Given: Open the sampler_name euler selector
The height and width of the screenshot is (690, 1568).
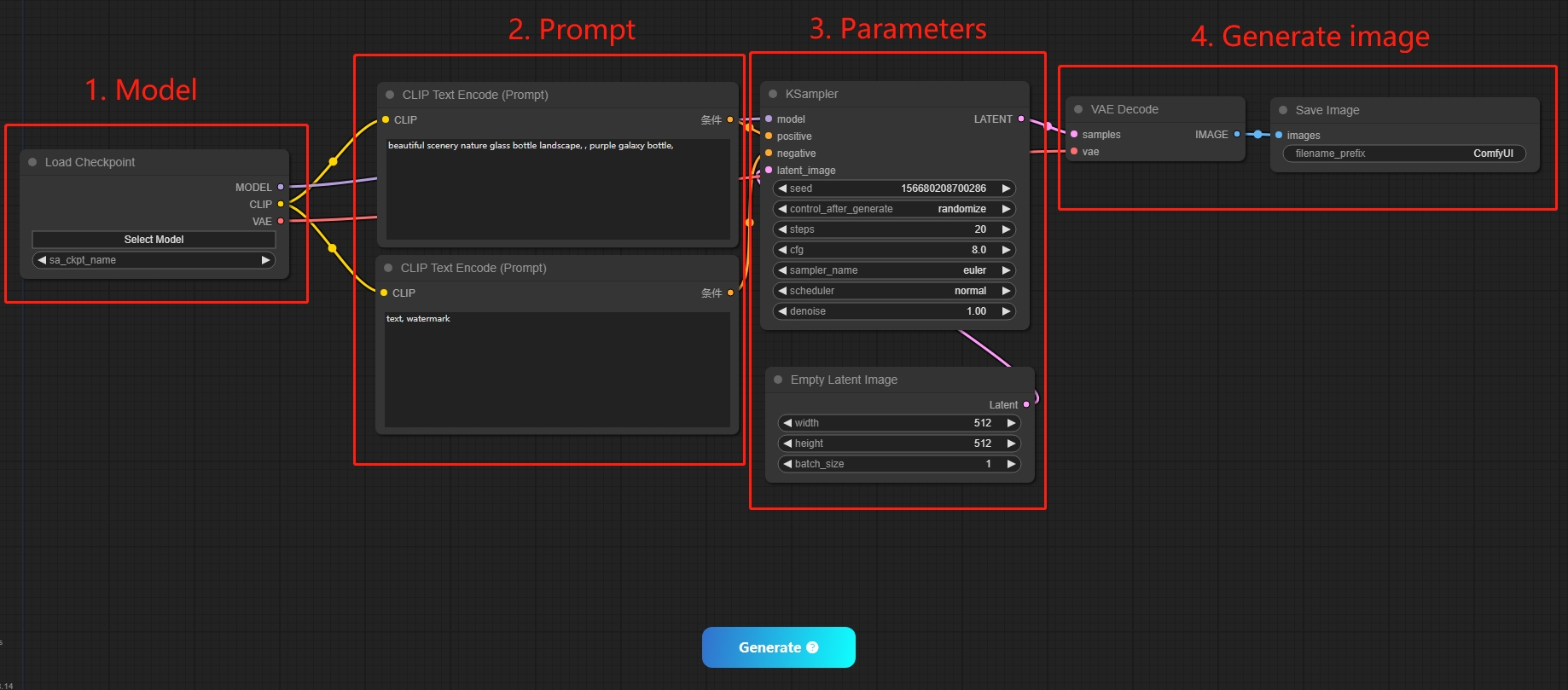Looking at the screenshot, I should (x=893, y=270).
